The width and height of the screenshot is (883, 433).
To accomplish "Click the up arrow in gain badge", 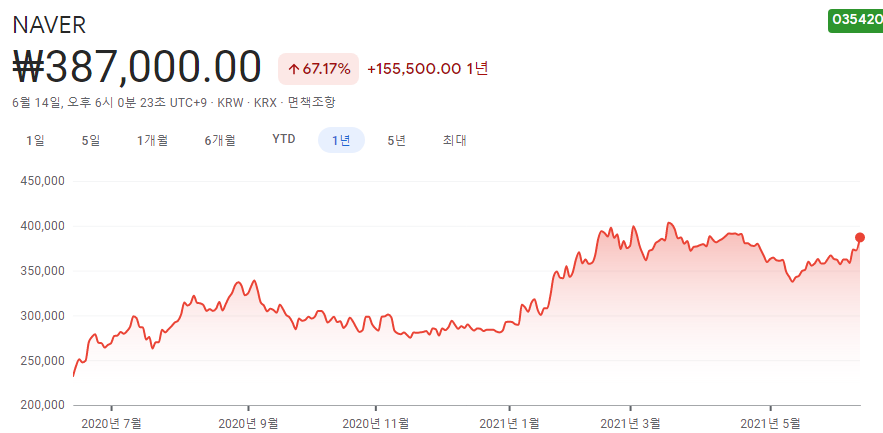I will click(293, 69).
